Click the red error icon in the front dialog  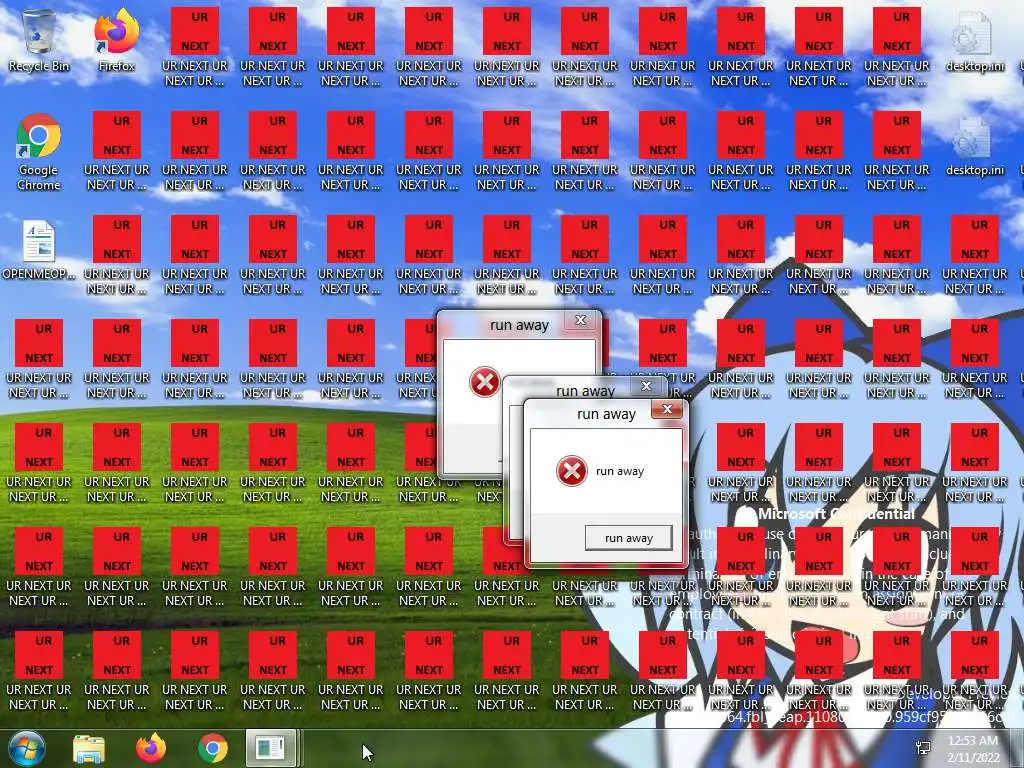pos(571,471)
